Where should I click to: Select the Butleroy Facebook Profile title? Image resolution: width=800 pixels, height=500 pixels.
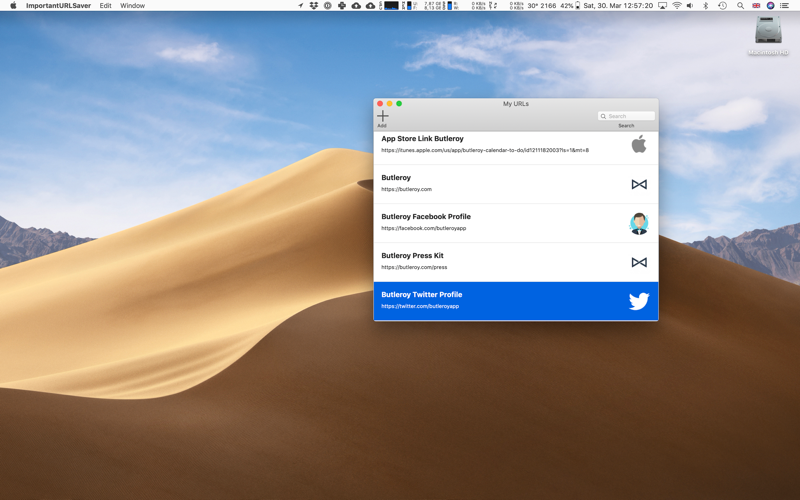click(425, 217)
